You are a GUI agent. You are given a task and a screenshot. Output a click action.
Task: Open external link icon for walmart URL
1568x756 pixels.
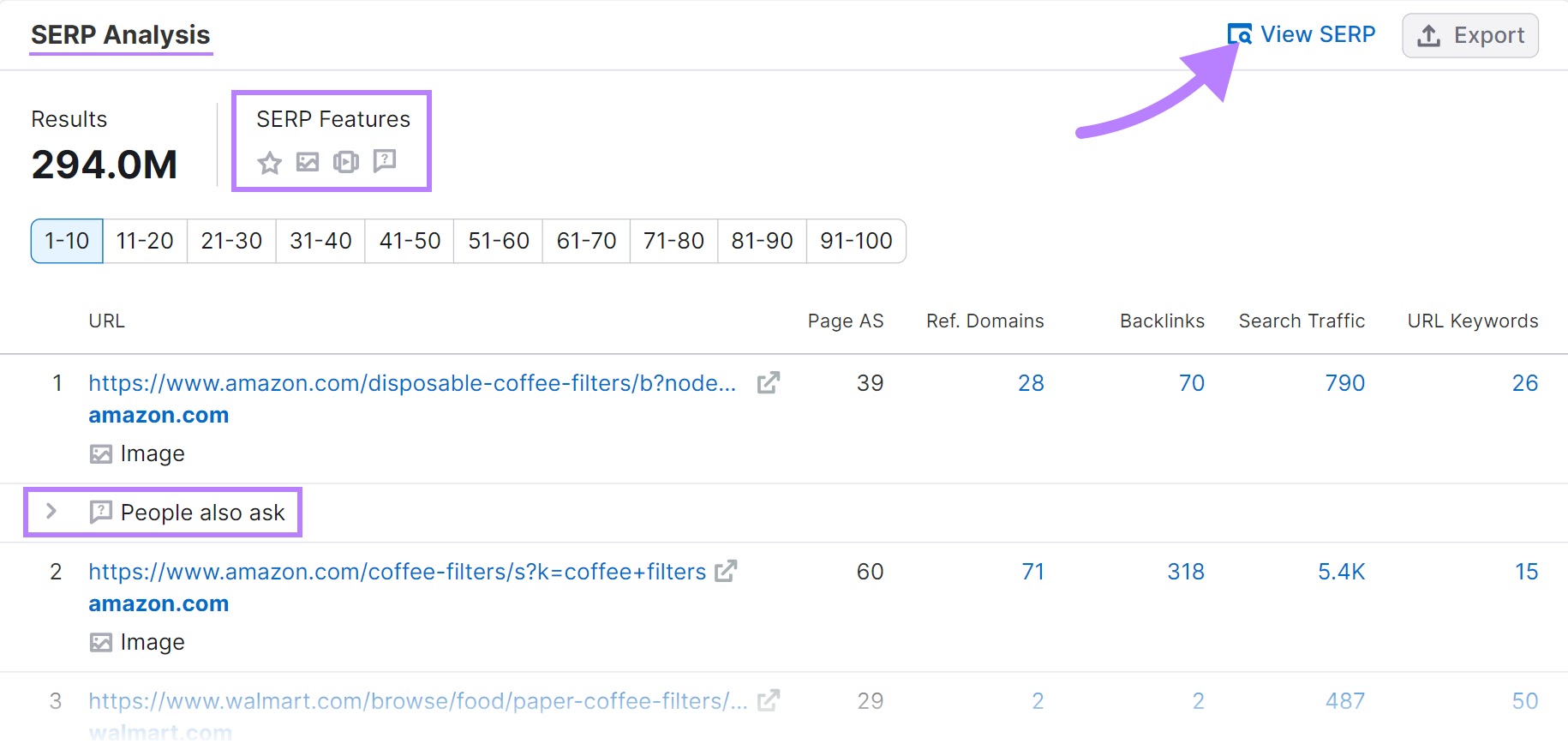[x=769, y=700]
